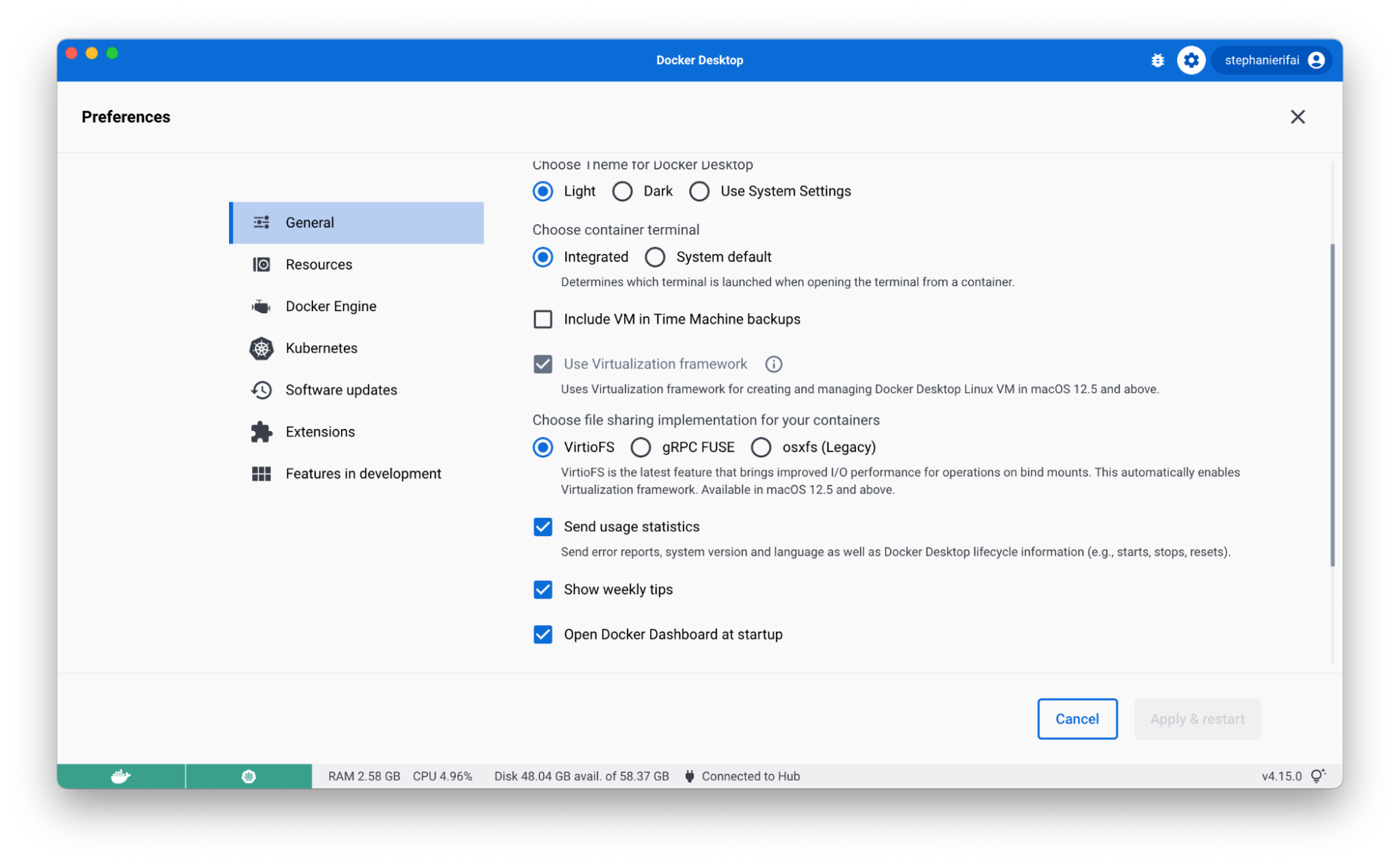Open Docker Engine settings
Screen dimensions: 1400x864
point(331,306)
